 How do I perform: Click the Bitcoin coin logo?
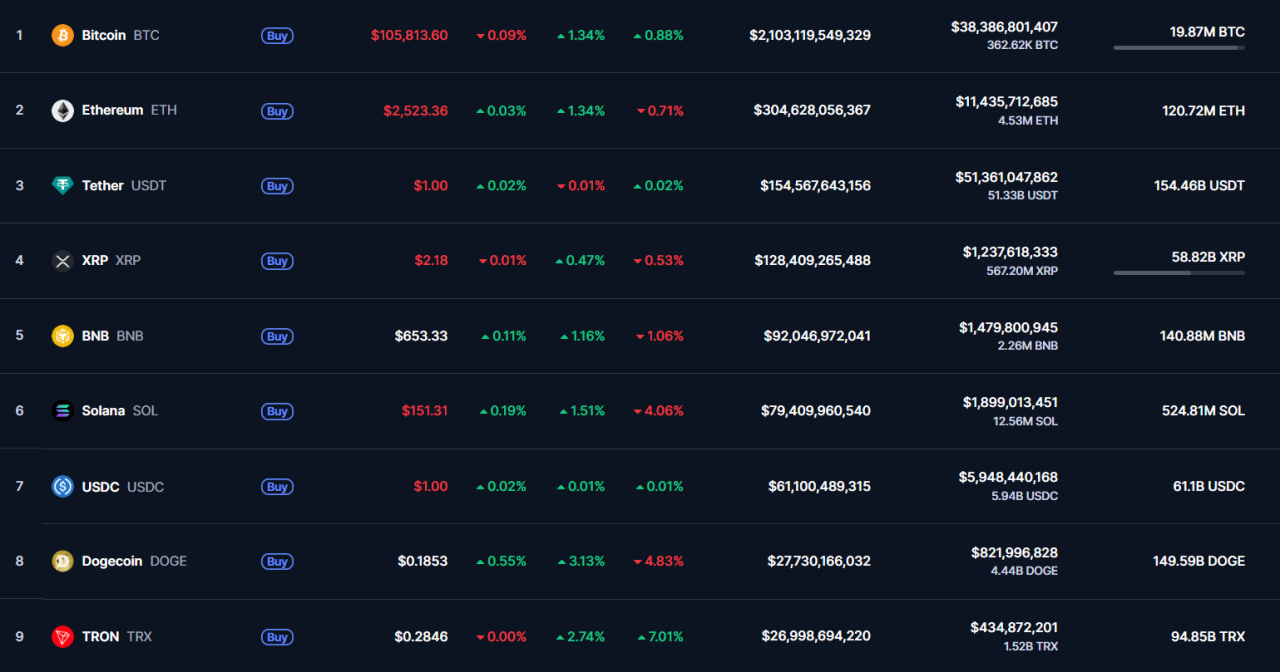pos(63,35)
